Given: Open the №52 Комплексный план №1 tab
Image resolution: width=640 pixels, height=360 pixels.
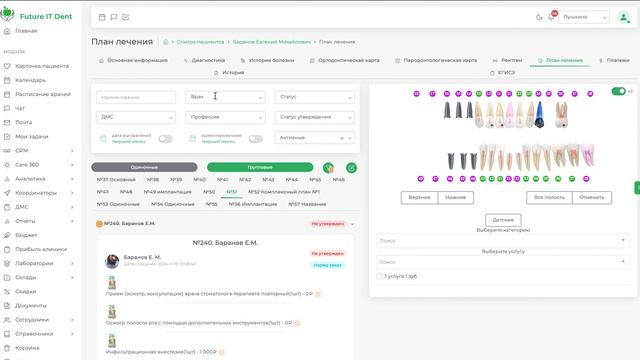Looking at the screenshot, I should [x=284, y=192].
